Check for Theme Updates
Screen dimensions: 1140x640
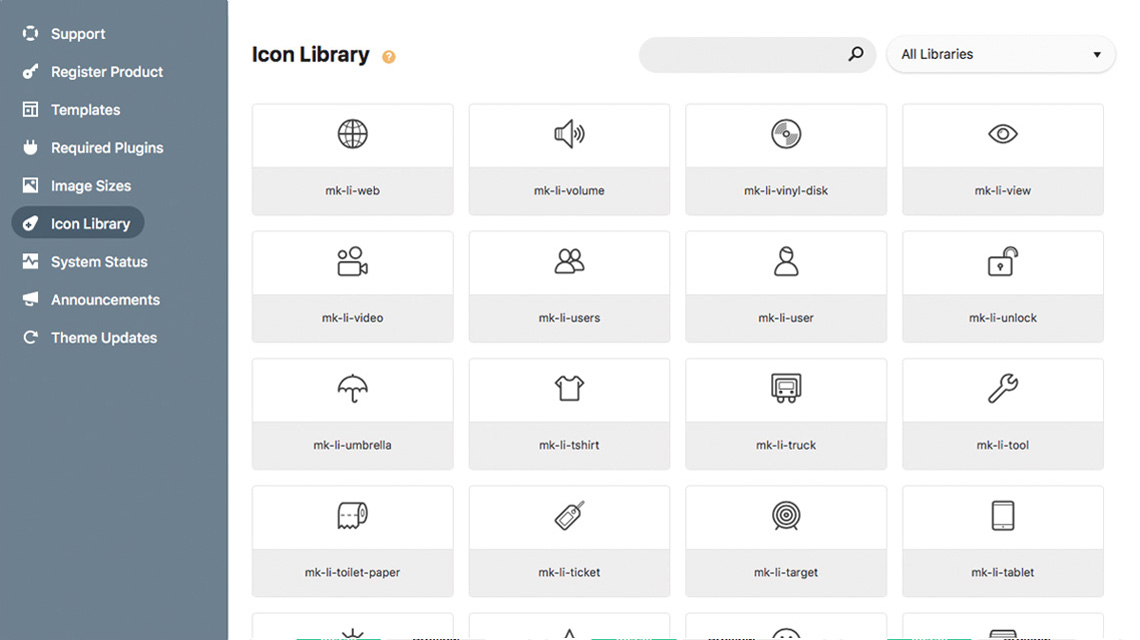click(x=104, y=337)
